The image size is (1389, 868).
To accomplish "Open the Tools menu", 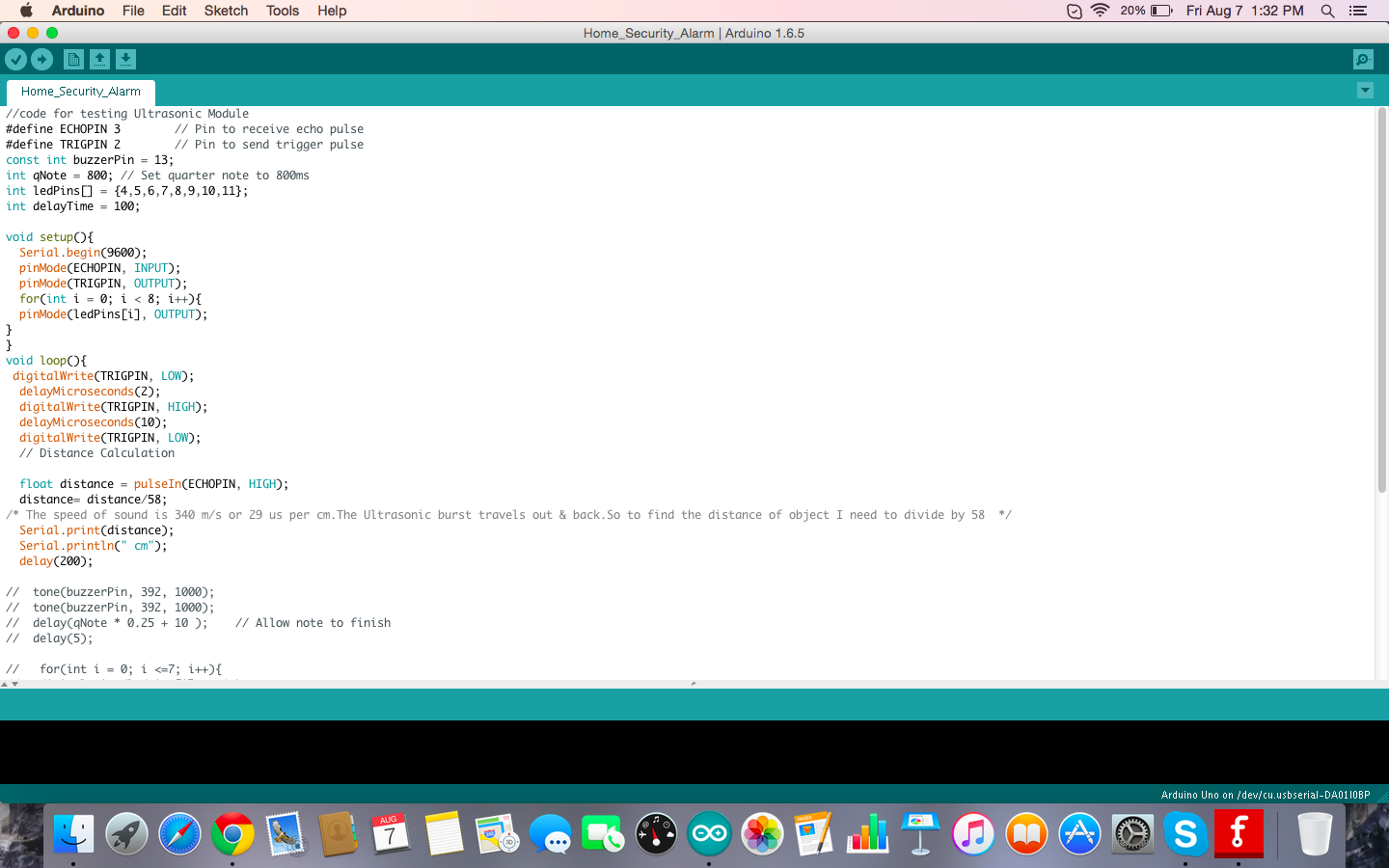I will (x=282, y=11).
